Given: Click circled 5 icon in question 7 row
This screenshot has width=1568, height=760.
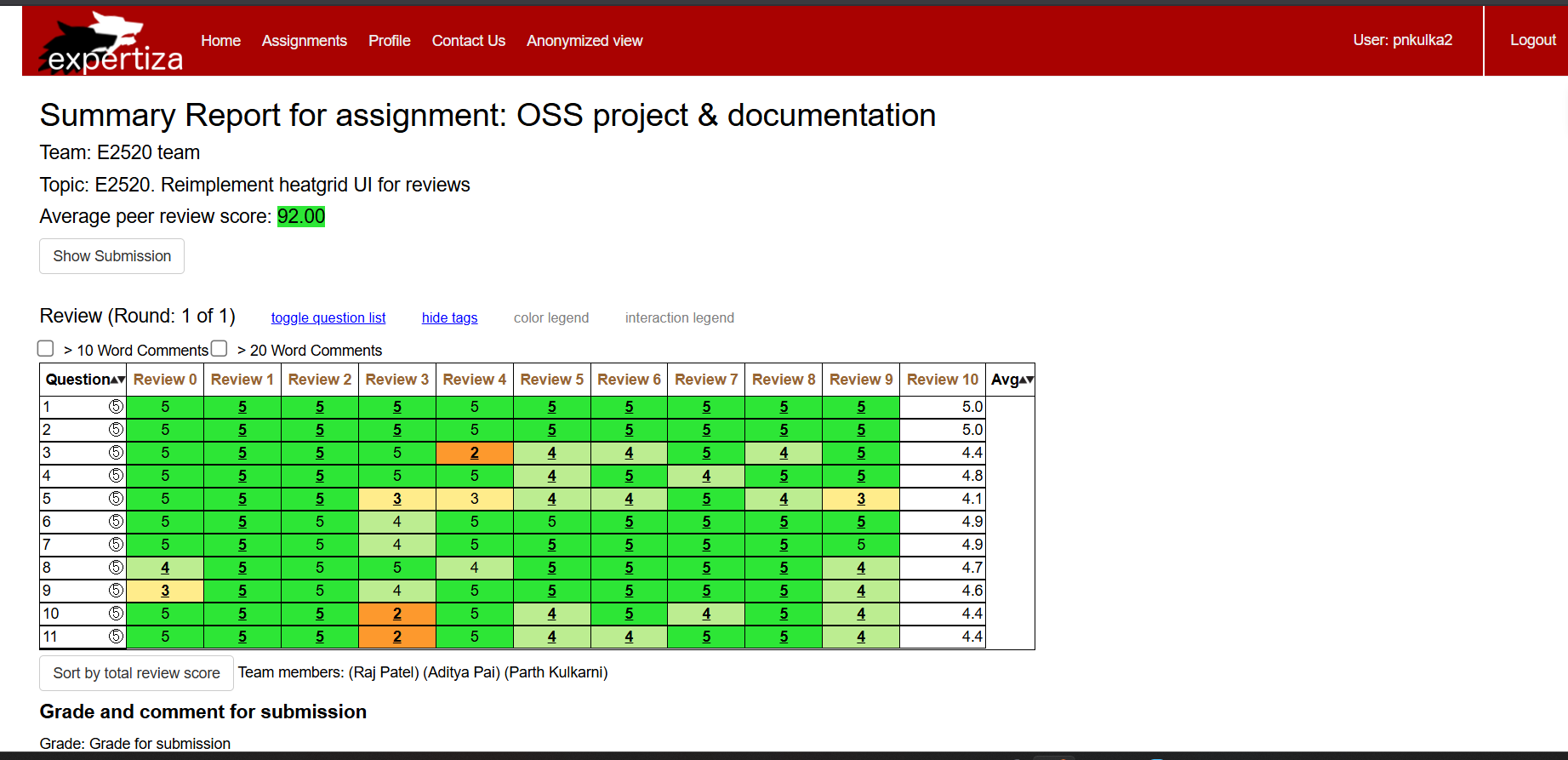Looking at the screenshot, I should 116,545.
